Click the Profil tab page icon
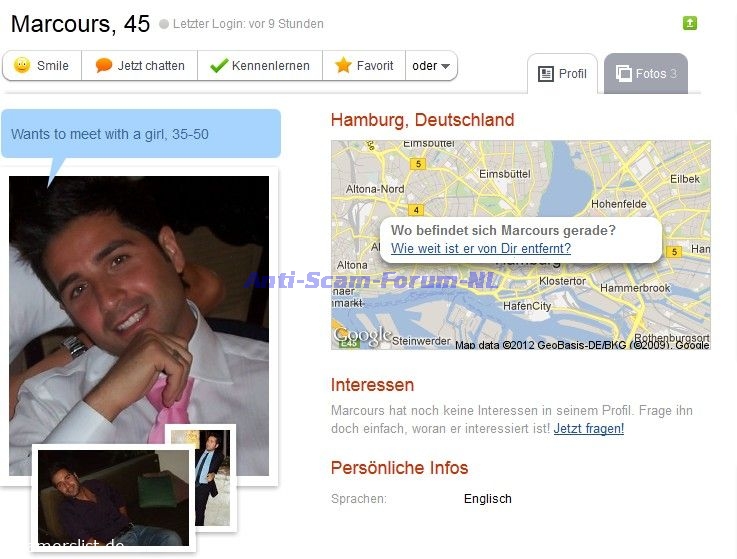This screenshot has height=559, width=737. [x=545, y=74]
